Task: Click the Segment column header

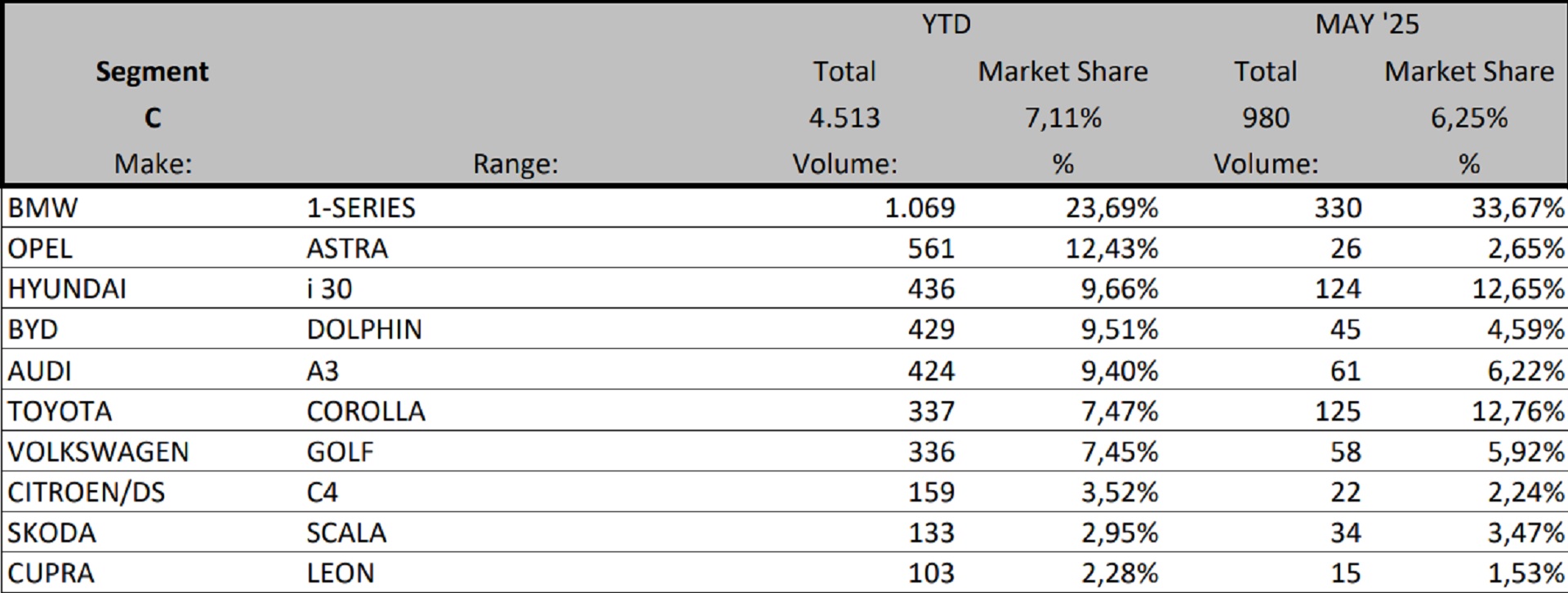Action: 152,72
